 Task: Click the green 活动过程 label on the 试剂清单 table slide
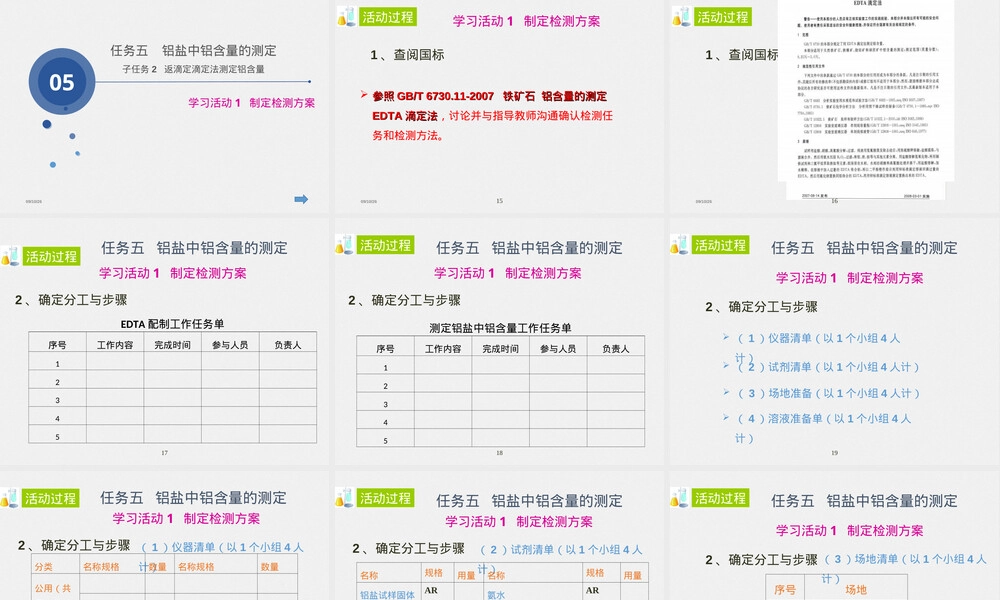click(385, 498)
